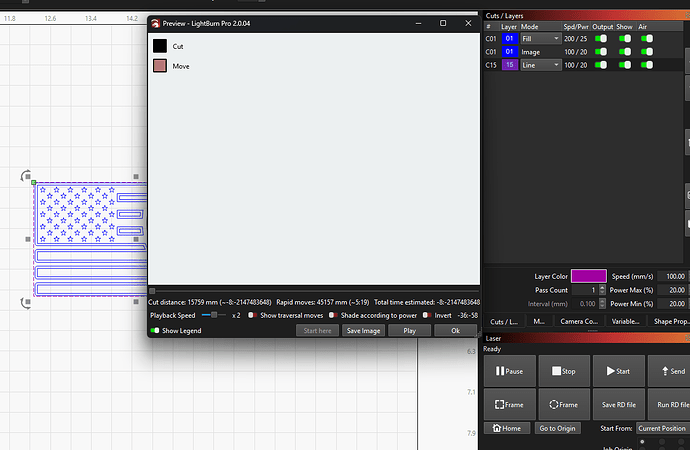Toggle Output for the Image layer
The width and height of the screenshot is (690, 450).
coord(601,52)
